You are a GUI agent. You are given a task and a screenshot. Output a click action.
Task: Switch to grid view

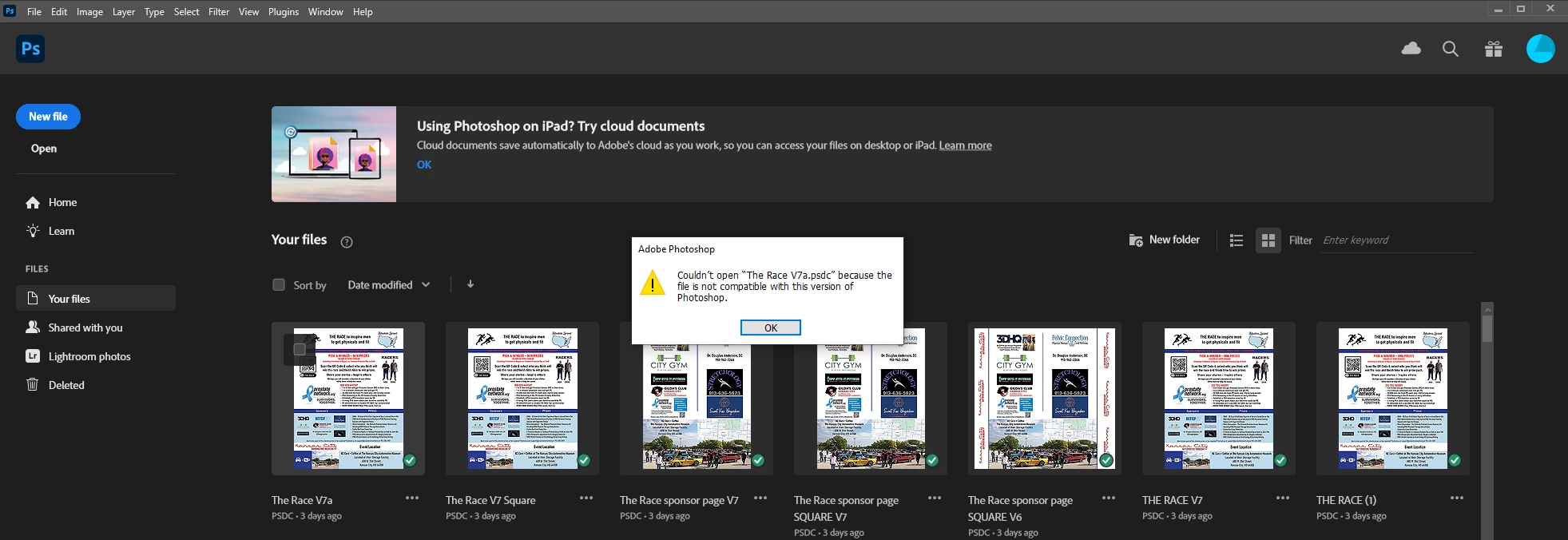click(1268, 240)
